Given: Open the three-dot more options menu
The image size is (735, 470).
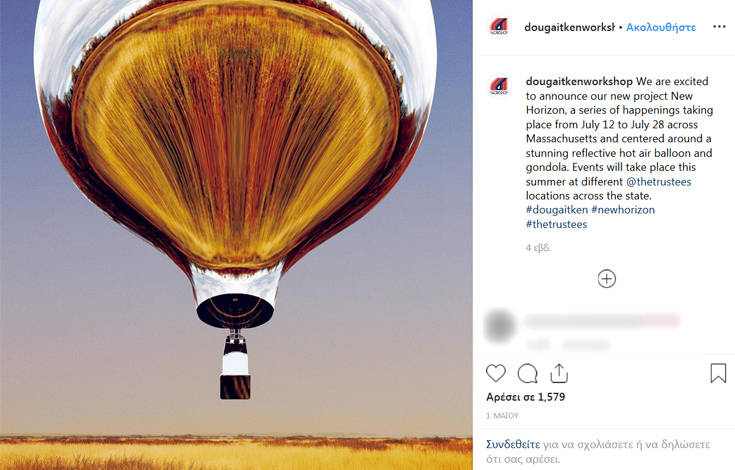Looking at the screenshot, I should pos(719,27).
